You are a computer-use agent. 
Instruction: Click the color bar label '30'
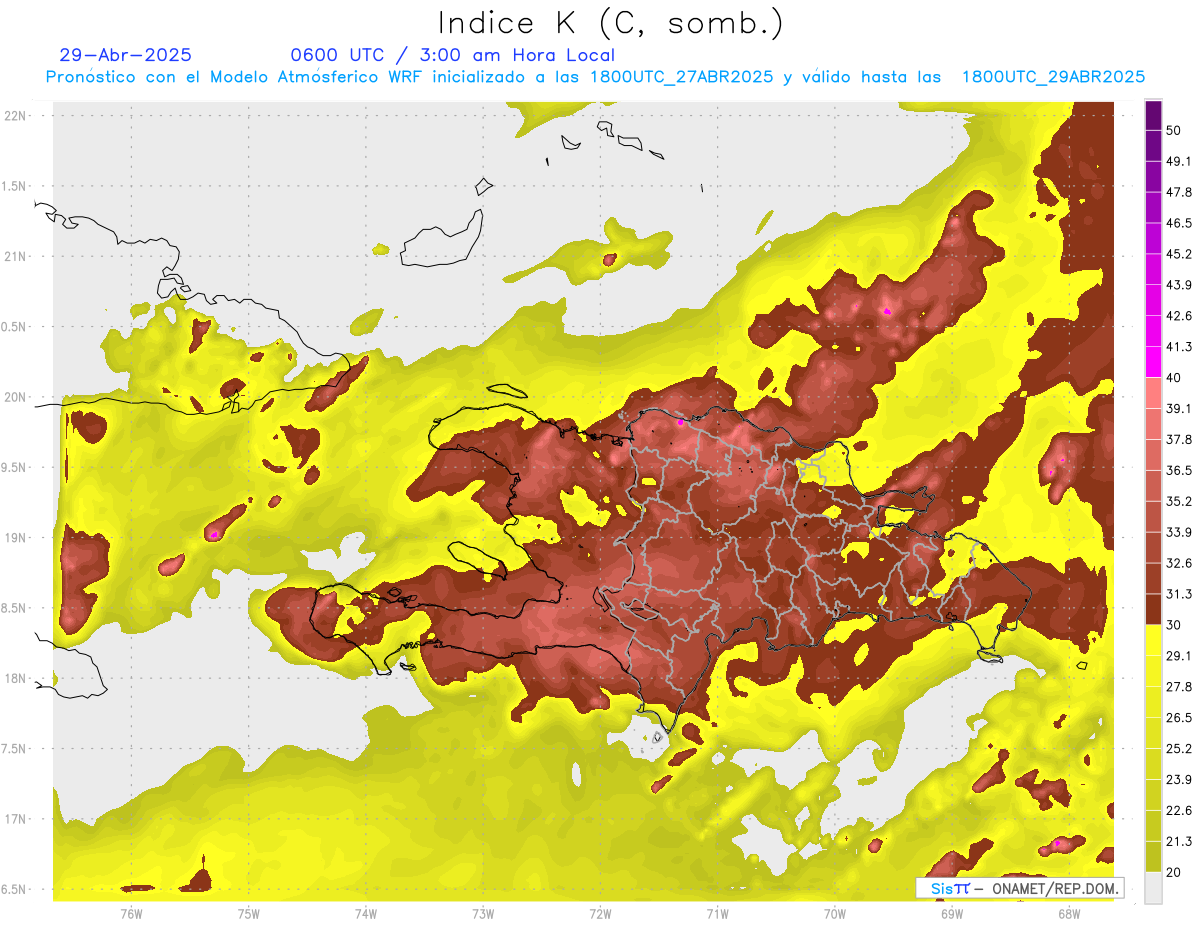1174,625
